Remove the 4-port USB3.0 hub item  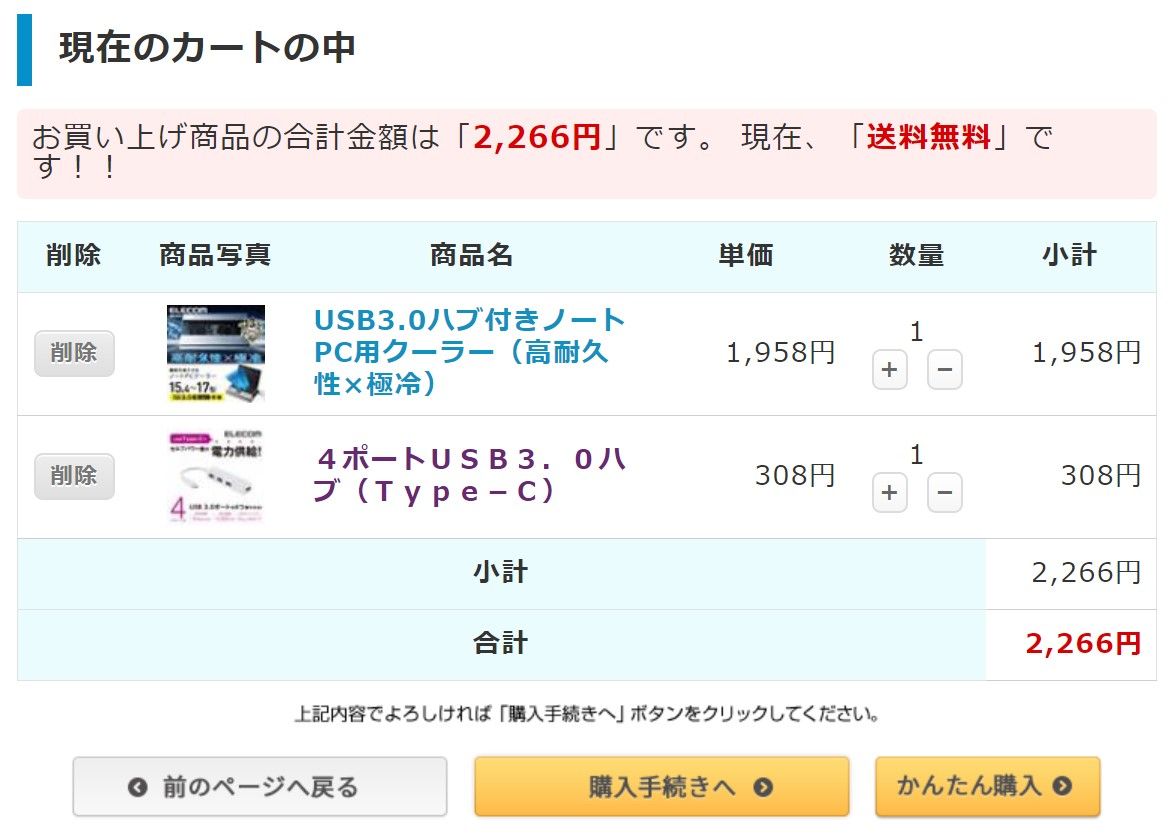click(74, 476)
